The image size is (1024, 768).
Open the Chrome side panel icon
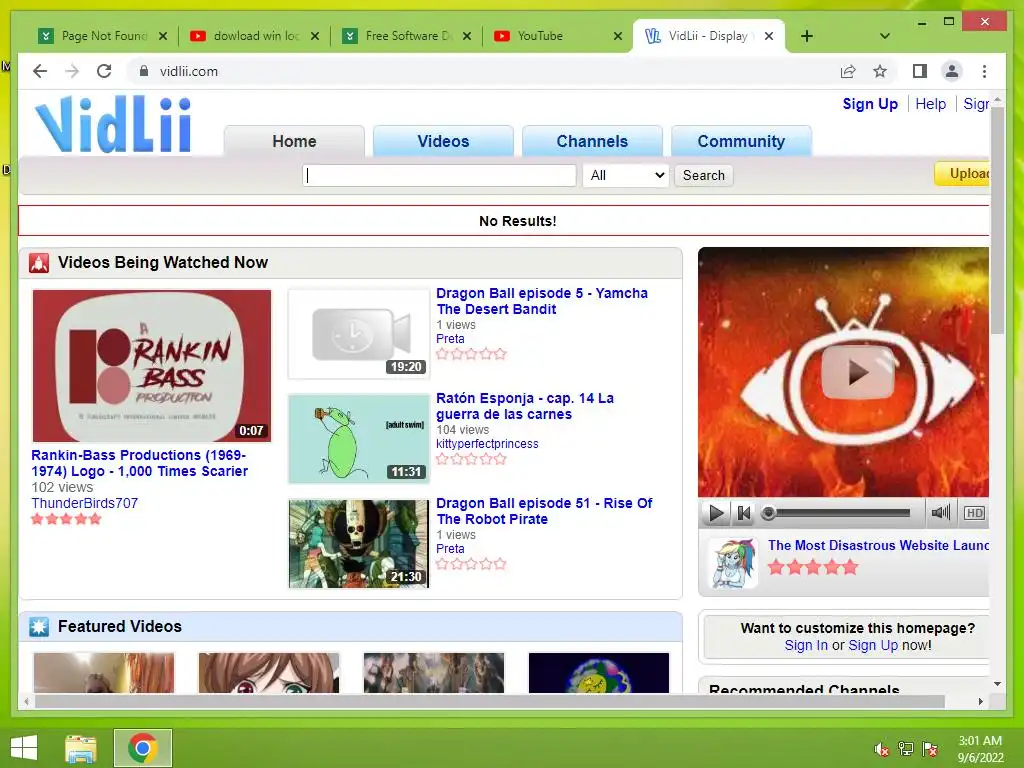[x=920, y=71]
